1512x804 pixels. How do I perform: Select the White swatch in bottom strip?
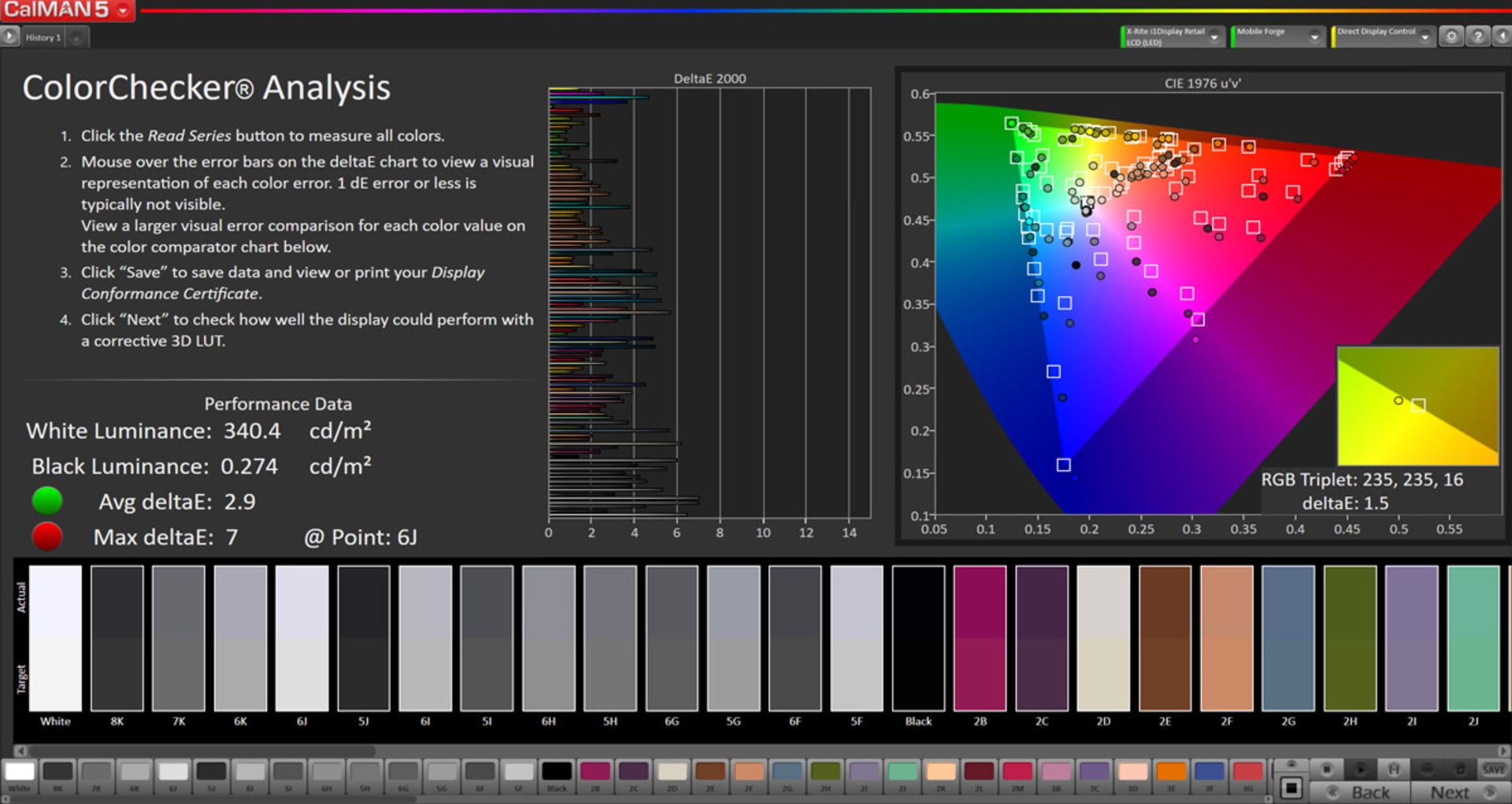20,772
